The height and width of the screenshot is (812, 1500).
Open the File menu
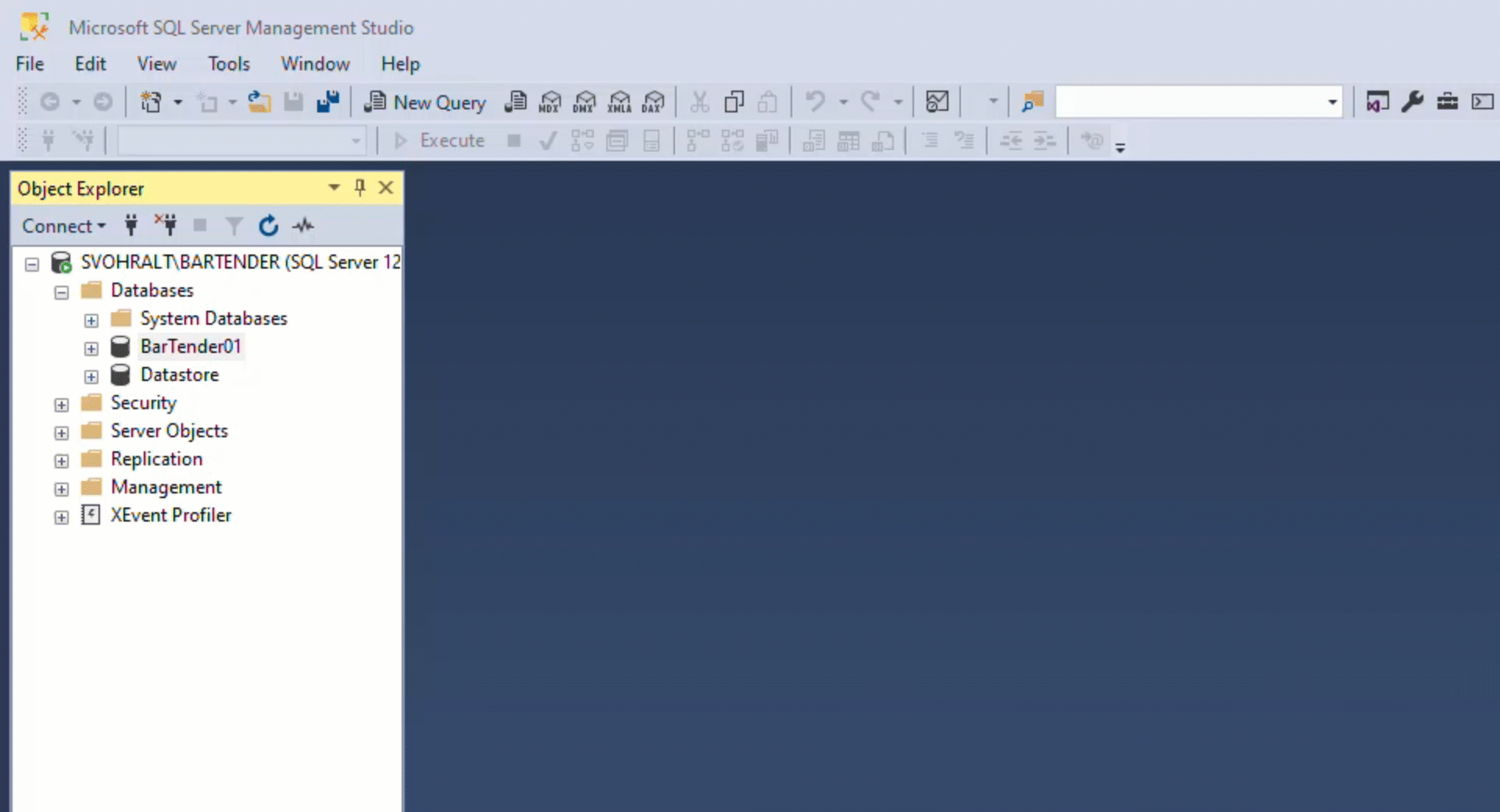[x=30, y=64]
